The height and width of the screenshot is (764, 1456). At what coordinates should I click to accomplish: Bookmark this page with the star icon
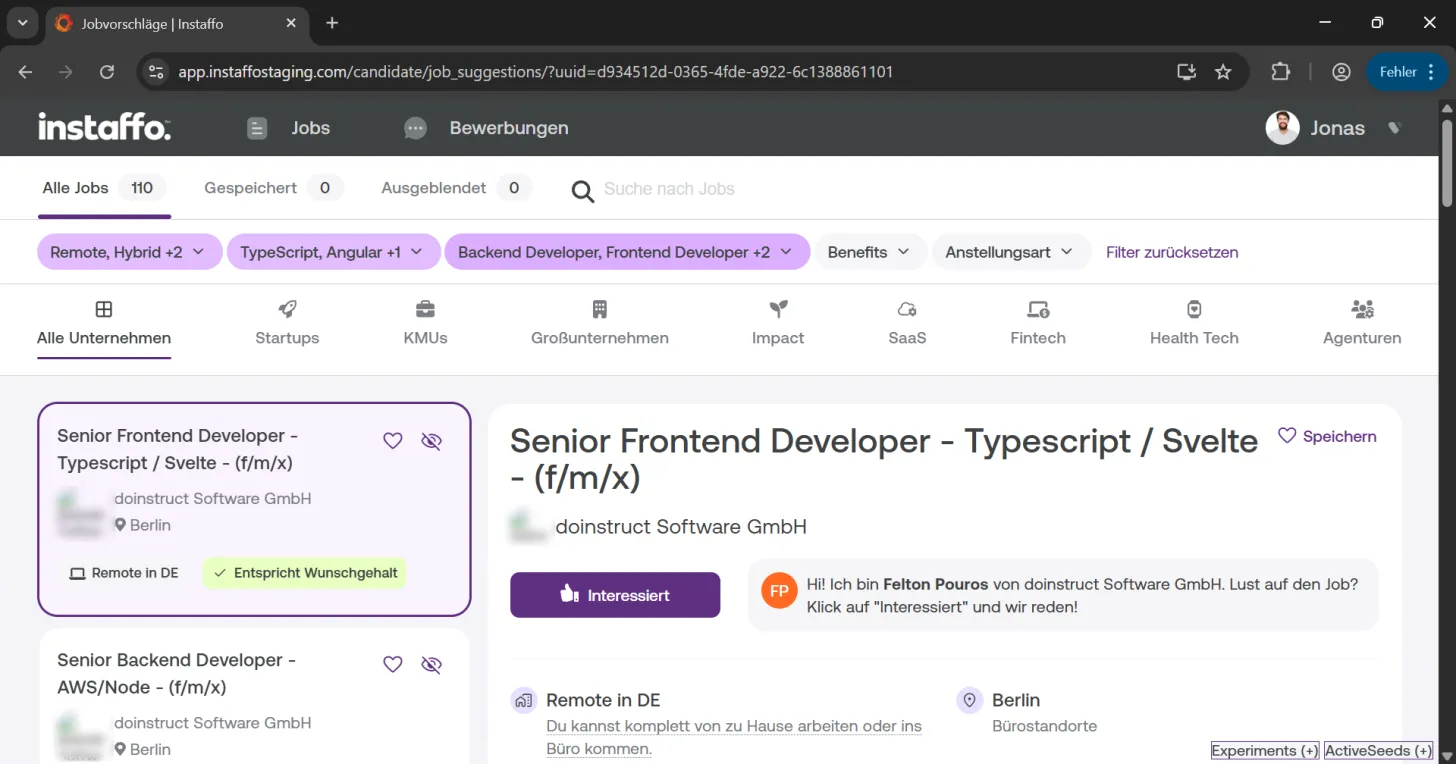click(x=1223, y=72)
